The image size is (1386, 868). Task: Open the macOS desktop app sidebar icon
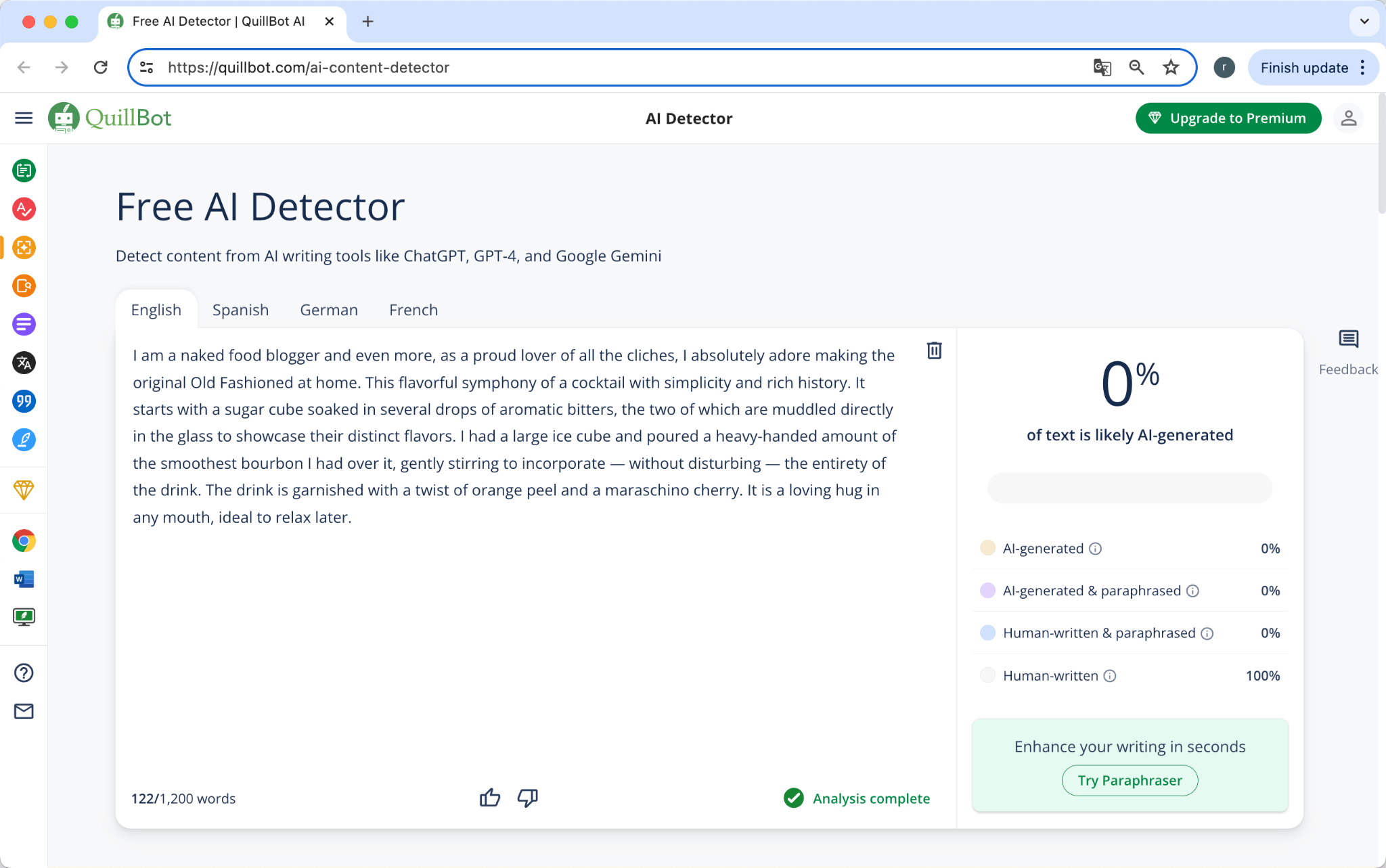[x=24, y=617]
